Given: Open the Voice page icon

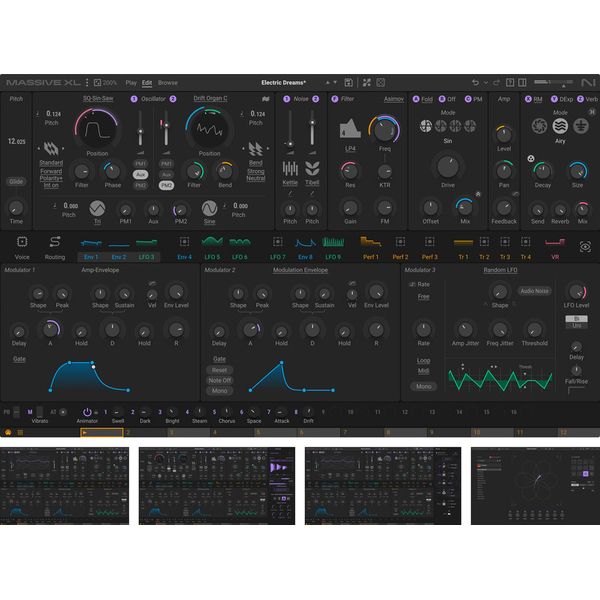Looking at the screenshot, I should click(x=22, y=242).
